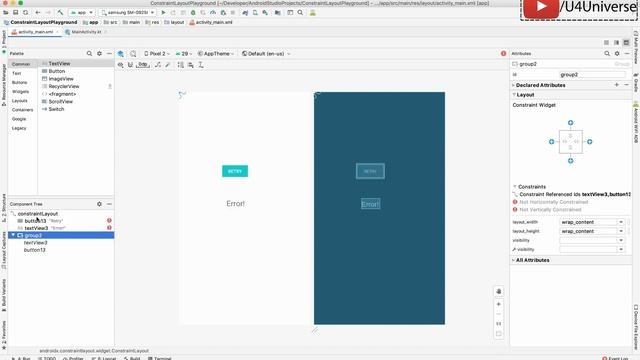Remove declared attribute with minus icon
This screenshot has width=640, height=360.
[x=627, y=85]
